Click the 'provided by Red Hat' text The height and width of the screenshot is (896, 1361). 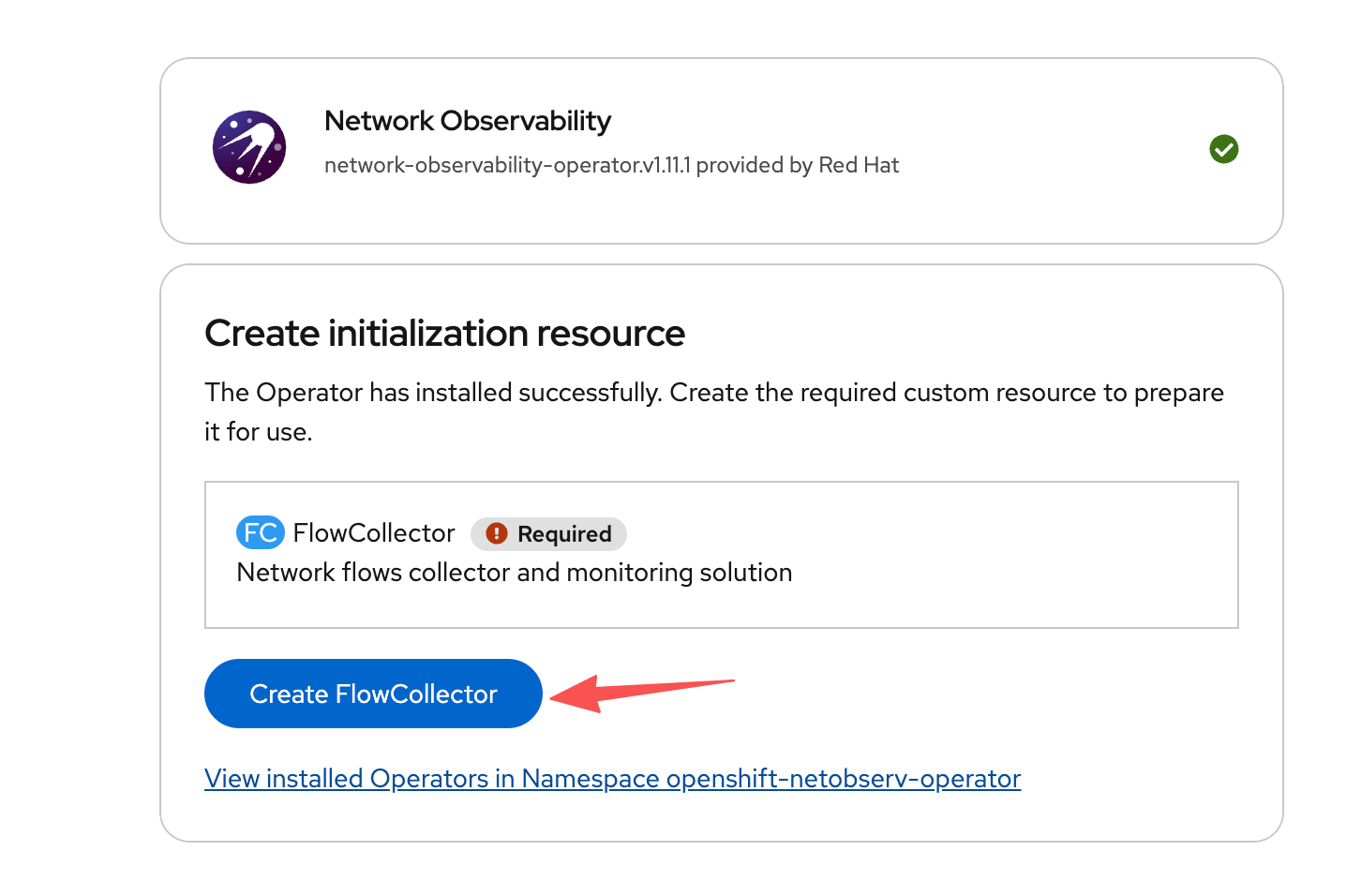pyautogui.click(x=797, y=166)
